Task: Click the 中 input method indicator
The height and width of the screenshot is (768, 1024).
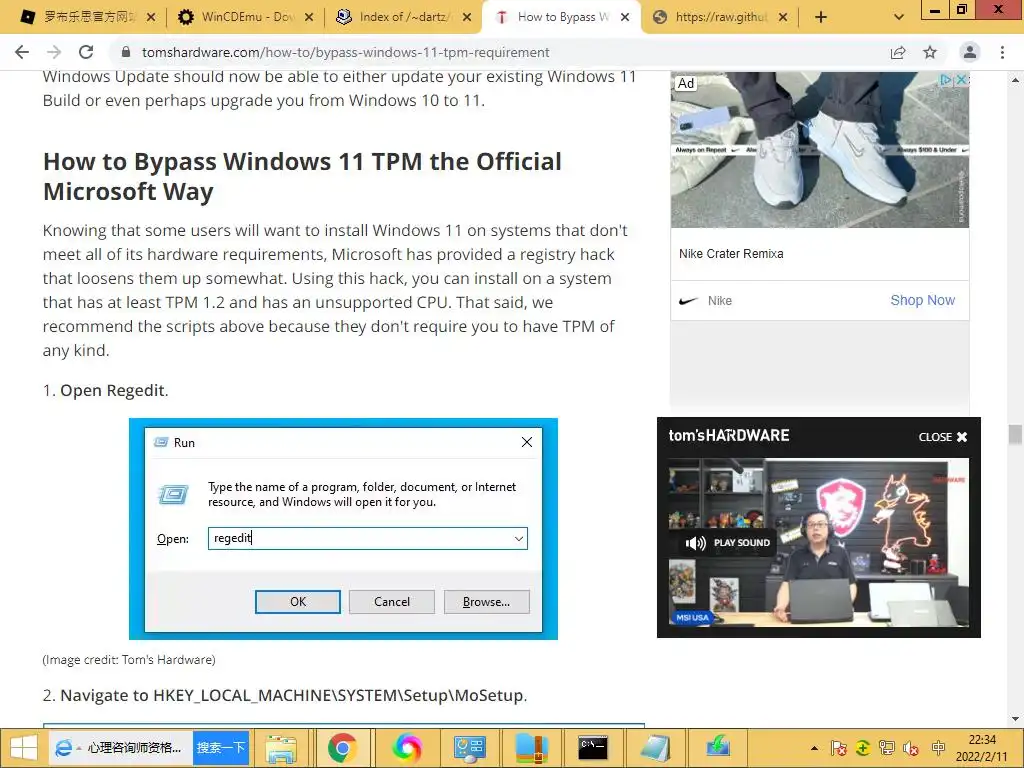Action: click(938, 748)
